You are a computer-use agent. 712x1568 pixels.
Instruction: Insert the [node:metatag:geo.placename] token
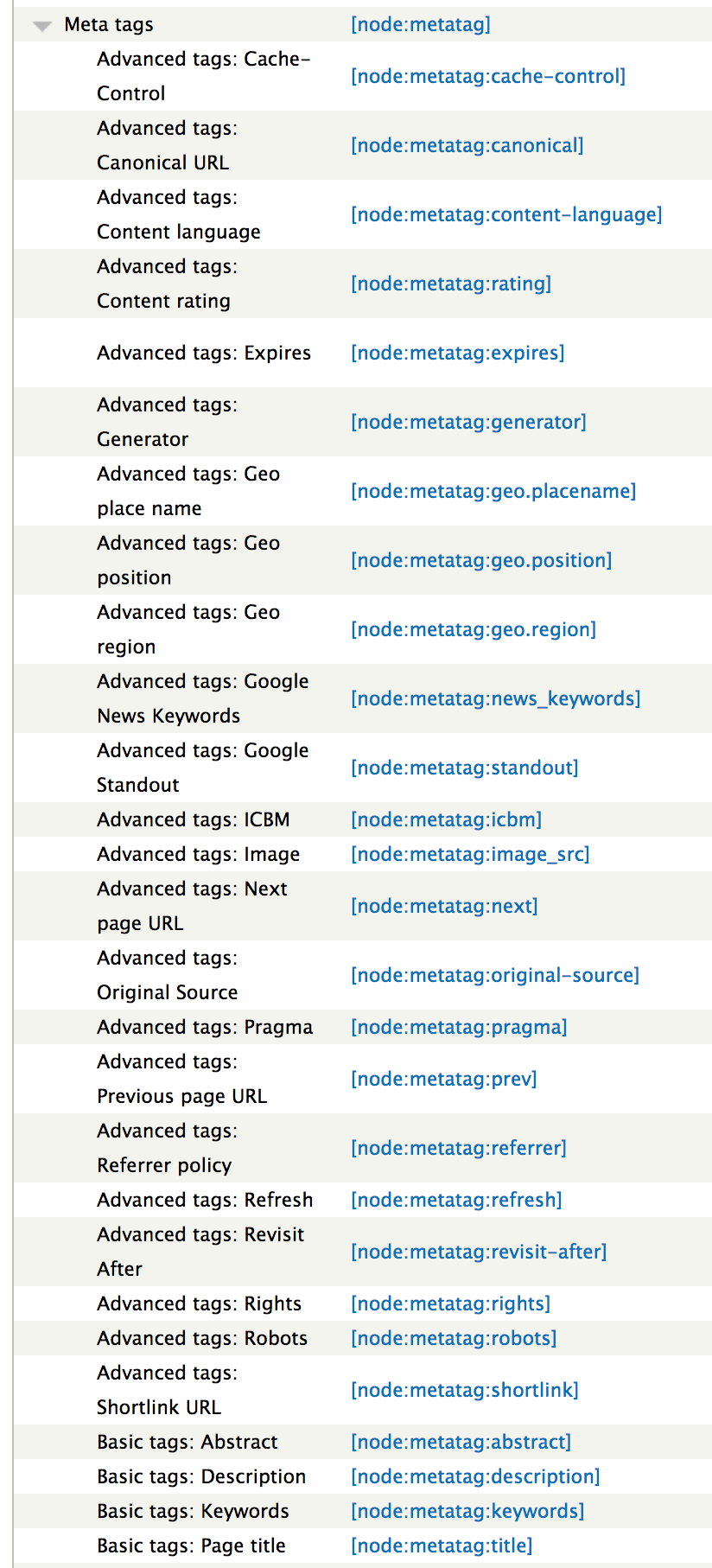[x=493, y=491]
